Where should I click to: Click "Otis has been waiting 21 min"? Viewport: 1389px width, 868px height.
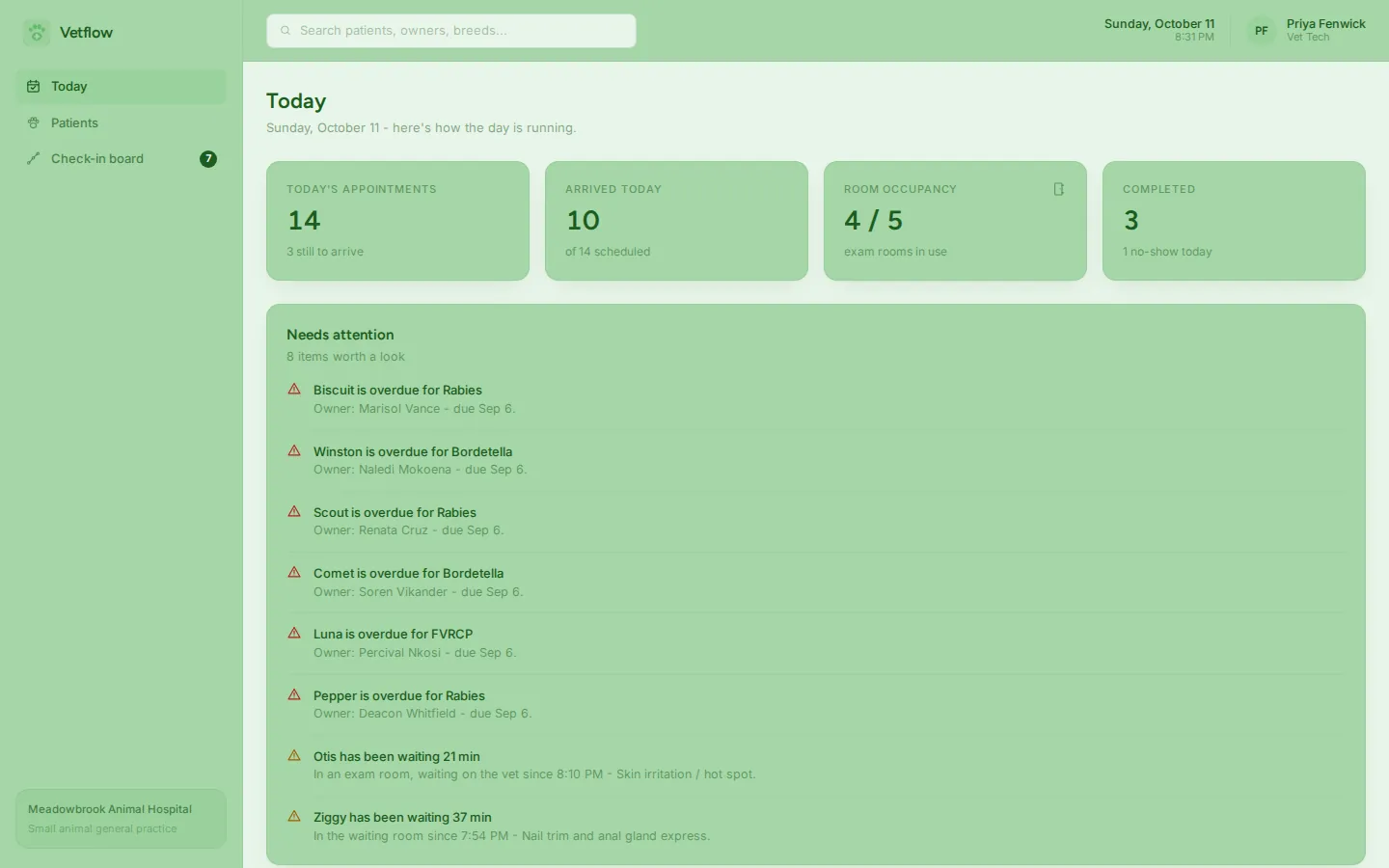[x=396, y=757]
